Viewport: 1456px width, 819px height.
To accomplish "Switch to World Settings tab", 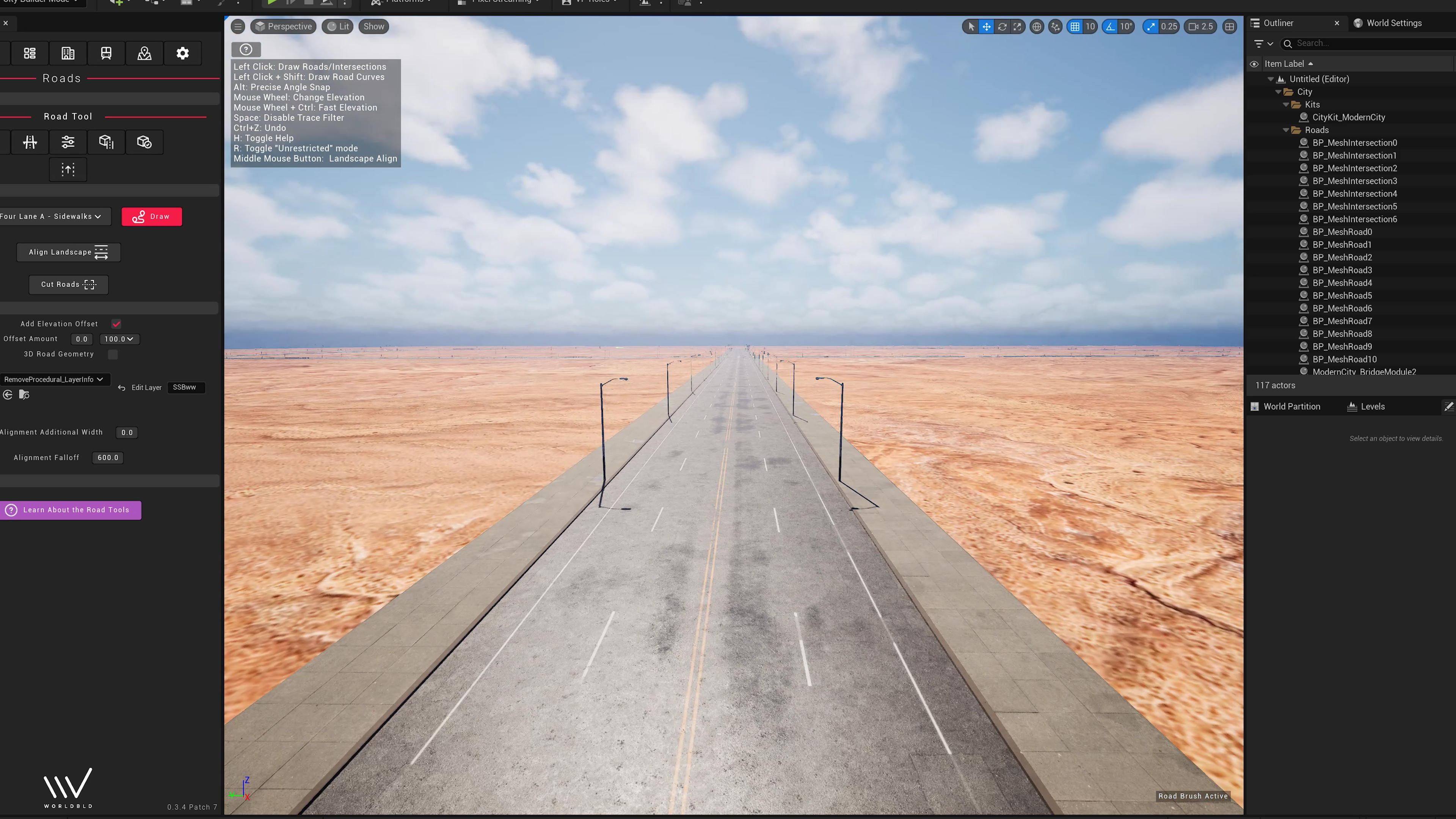I will tap(1393, 23).
